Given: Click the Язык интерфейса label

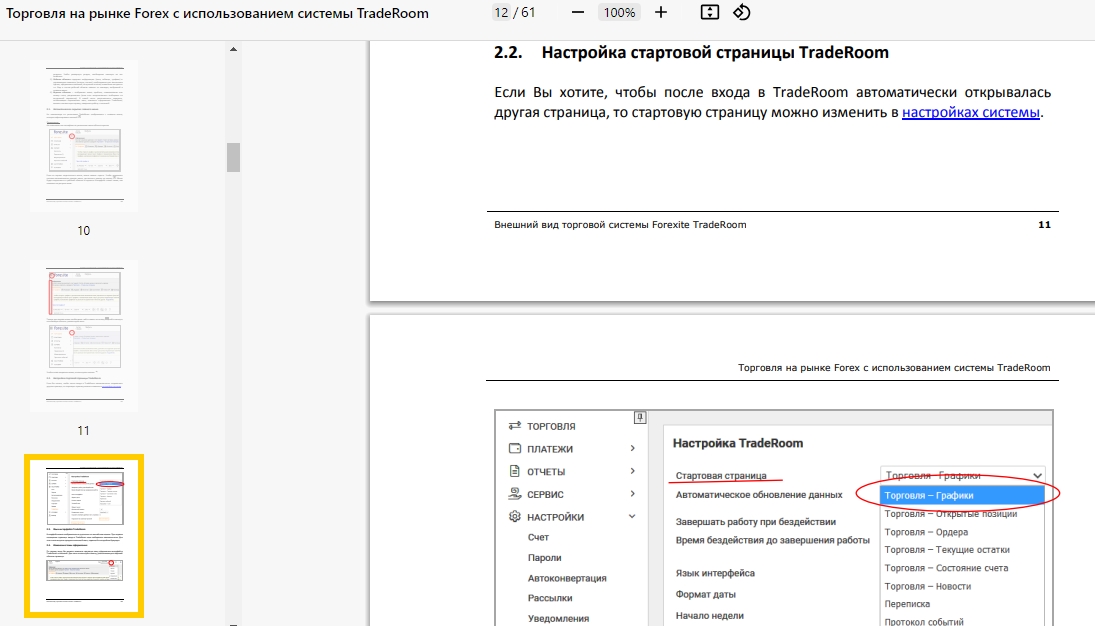Looking at the screenshot, I should click(x=715, y=573).
